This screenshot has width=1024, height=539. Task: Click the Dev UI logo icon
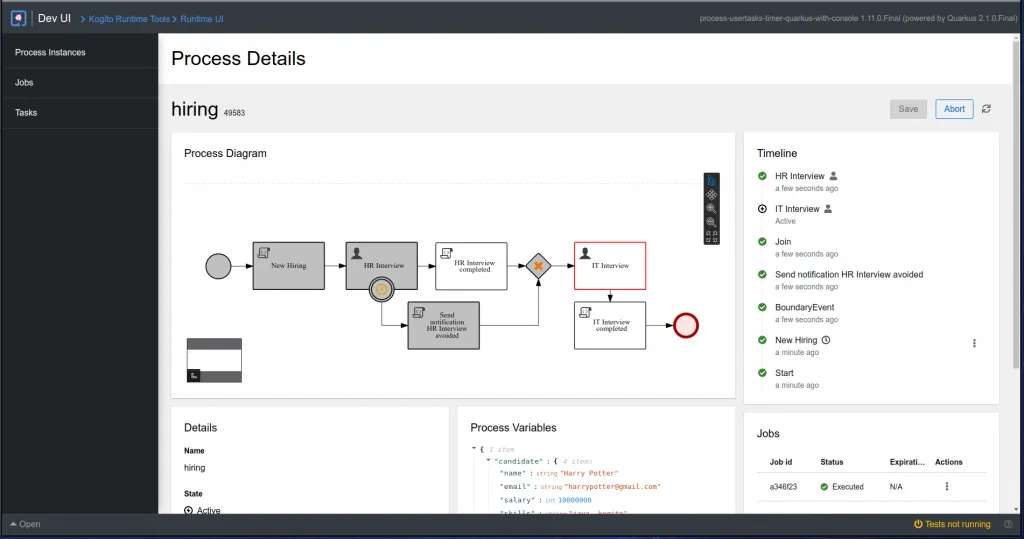[x=18, y=18]
